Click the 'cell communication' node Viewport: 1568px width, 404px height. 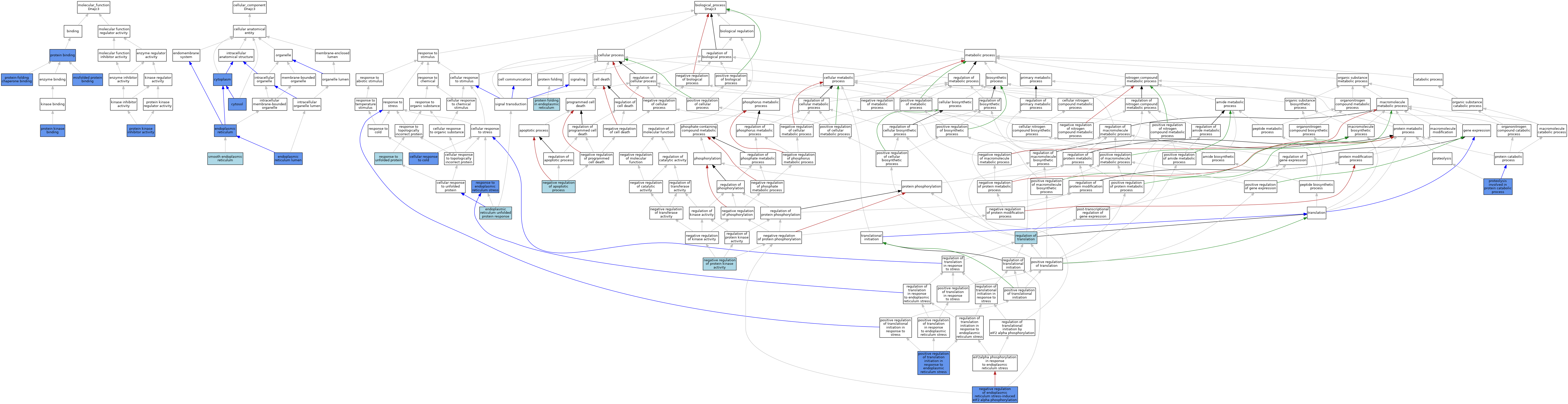pyautogui.click(x=514, y=80)
